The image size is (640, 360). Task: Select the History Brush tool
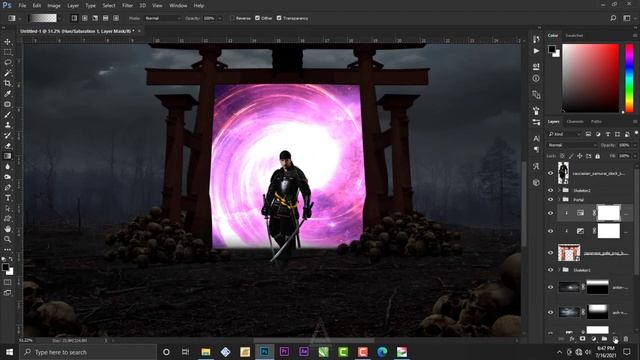click(7, 136)
